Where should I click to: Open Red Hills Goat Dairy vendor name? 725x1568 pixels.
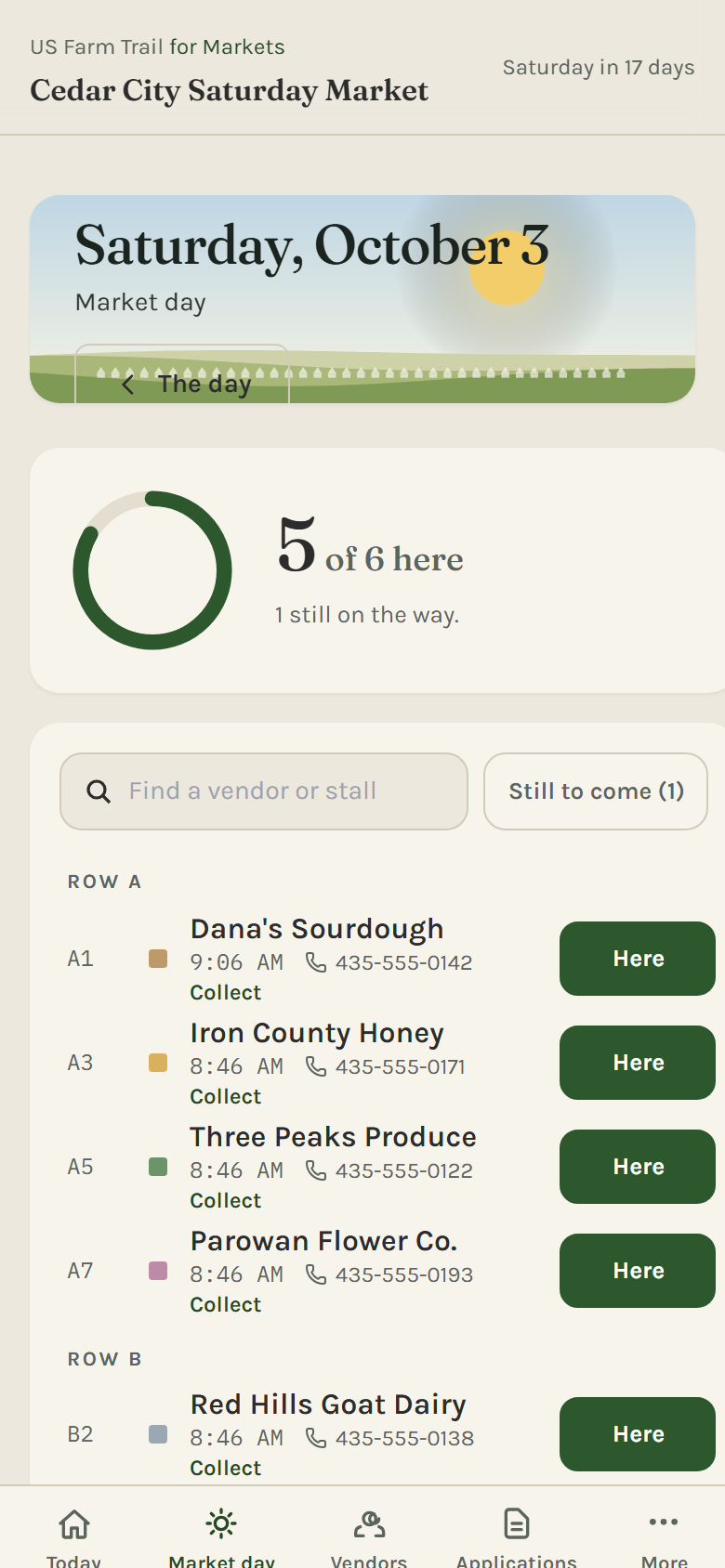pyautogui.click(x=328, y=1405)
